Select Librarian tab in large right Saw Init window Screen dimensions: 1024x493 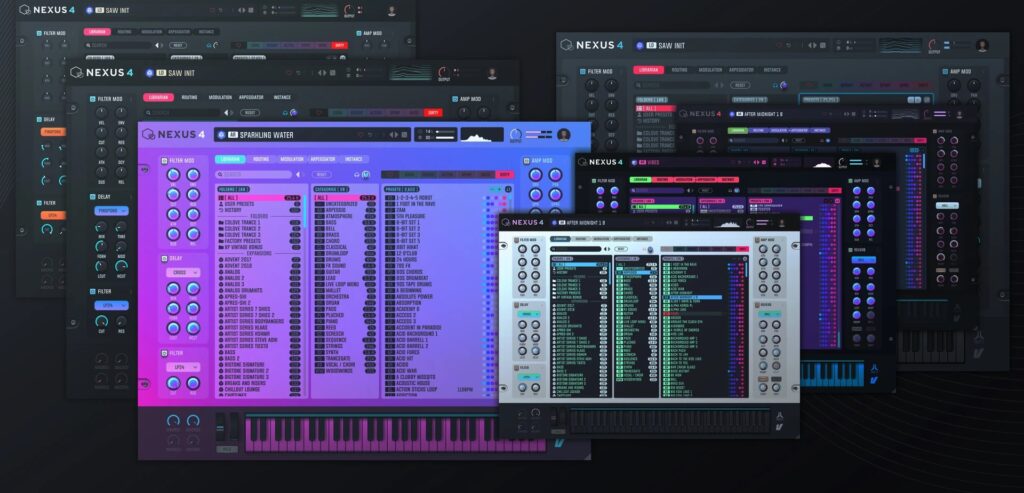648,70
